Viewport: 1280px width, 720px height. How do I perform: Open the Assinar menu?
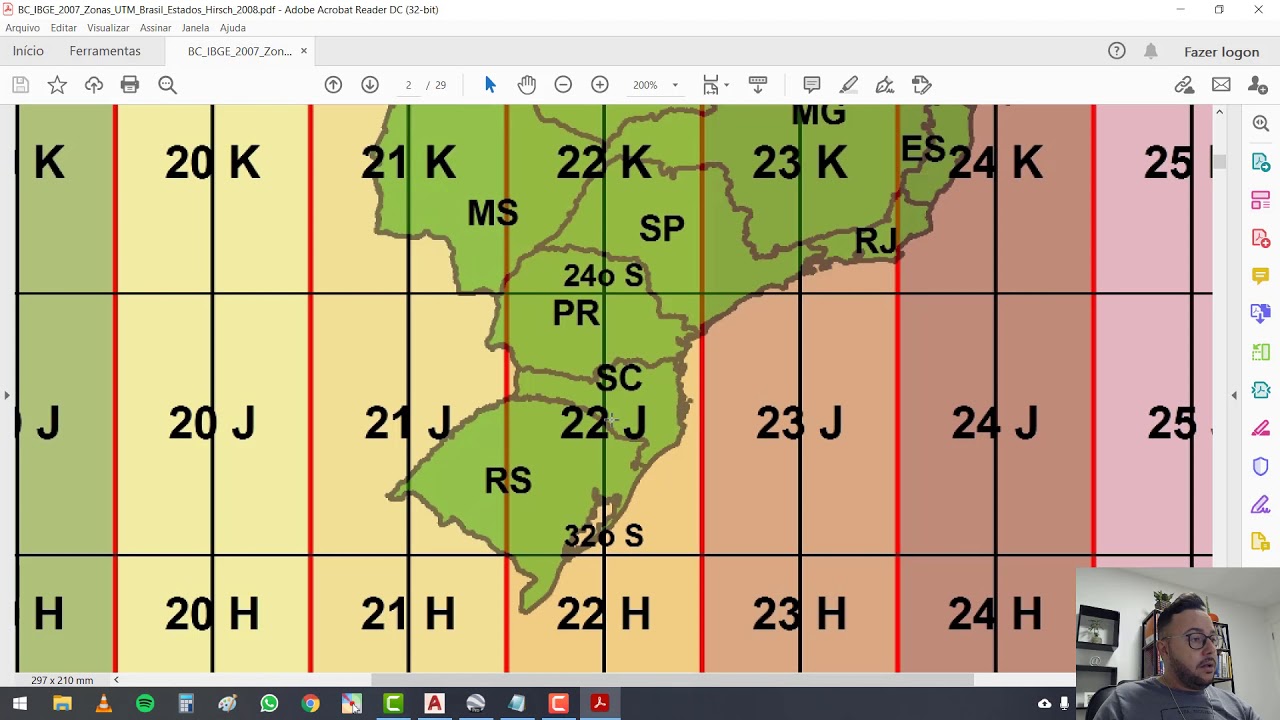(155, 28)
